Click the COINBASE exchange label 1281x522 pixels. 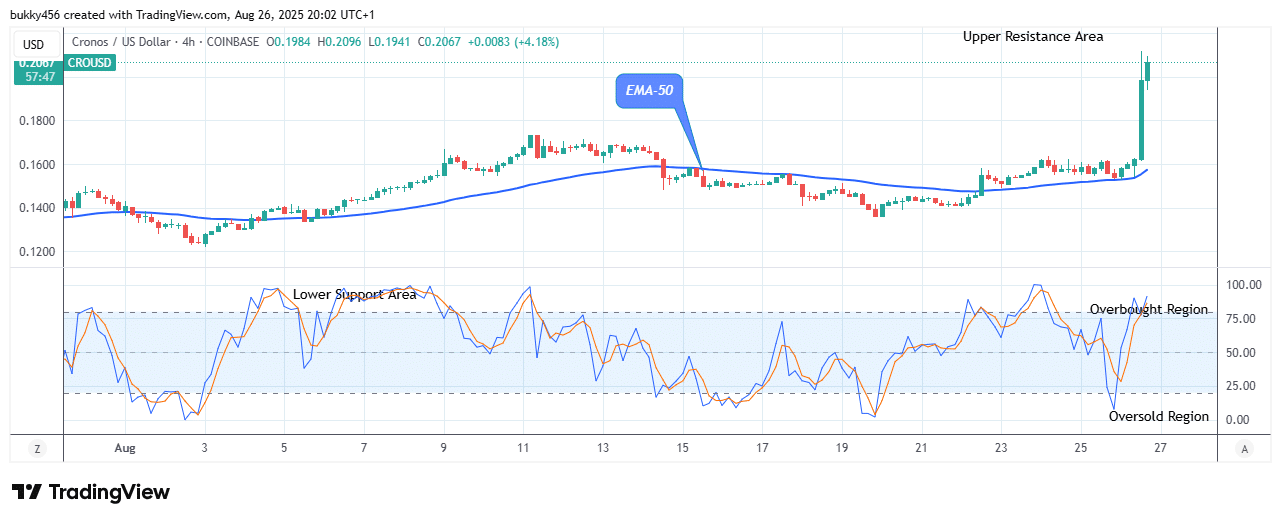tap(233, 42)
